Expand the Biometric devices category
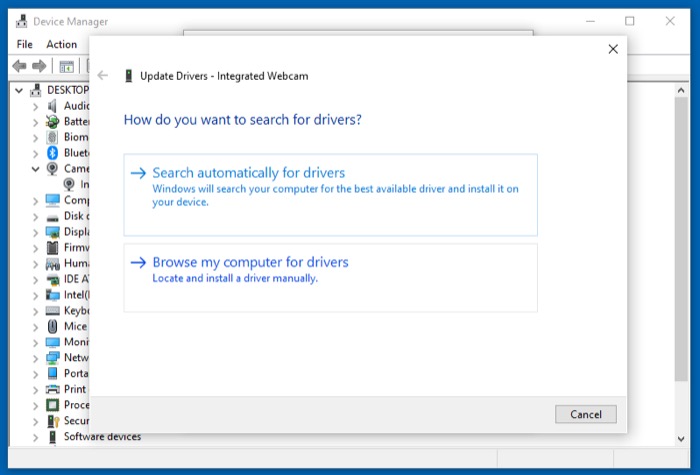This screenshot has width=700, height=475. click(x=35, y=138)
